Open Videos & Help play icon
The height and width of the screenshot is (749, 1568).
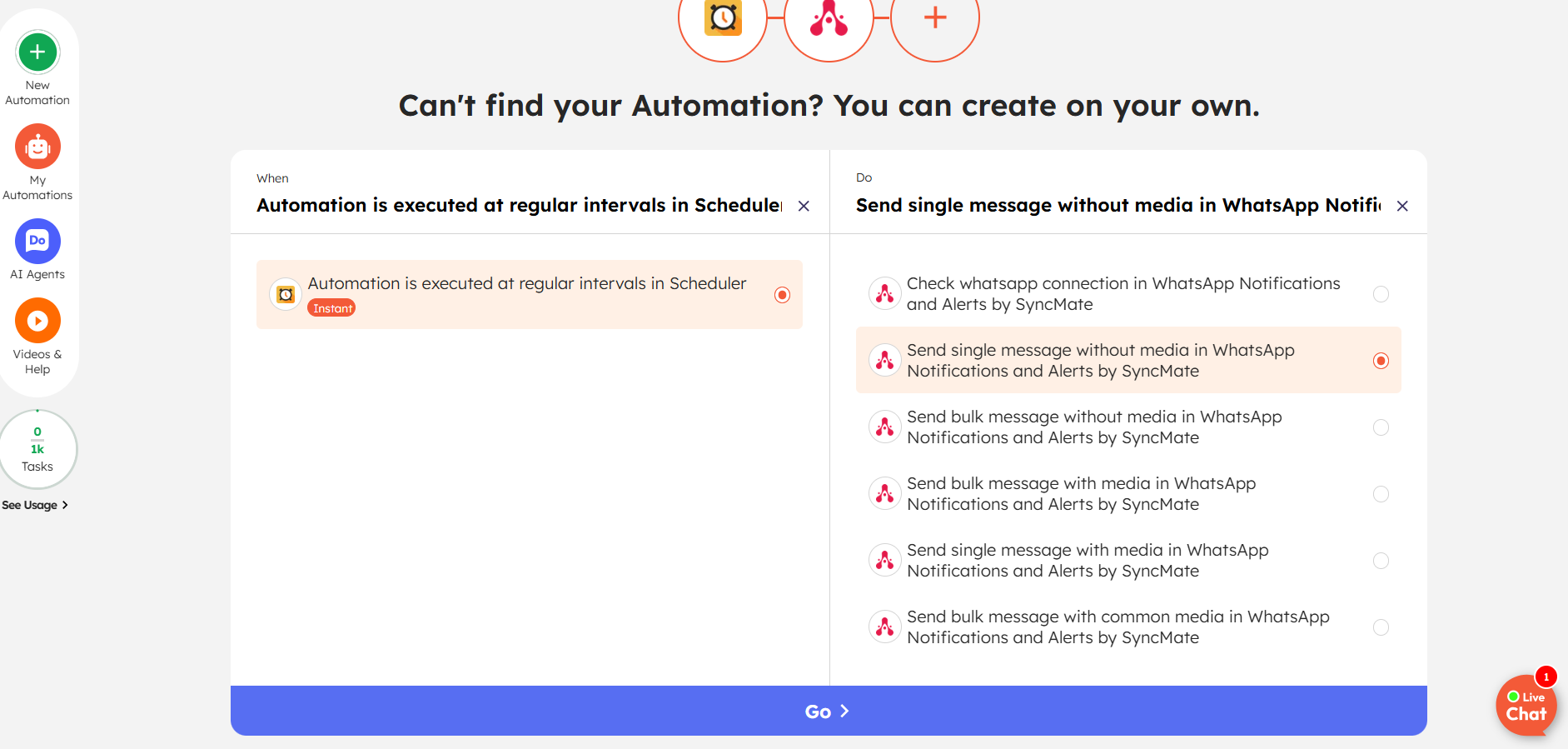[37, 321]
